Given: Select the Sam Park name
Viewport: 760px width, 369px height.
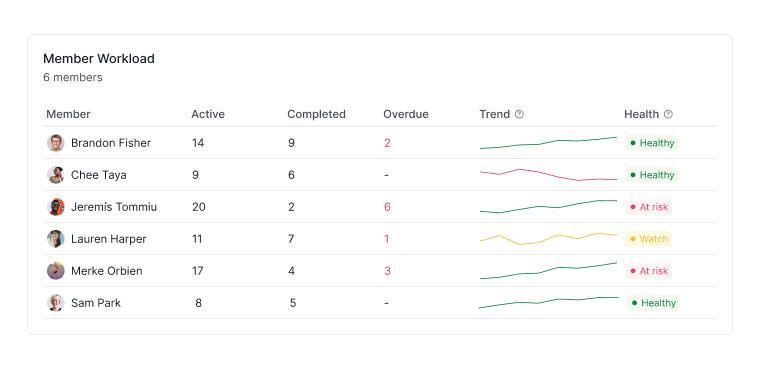Looking at the screenshot, I should click(96, 303).
